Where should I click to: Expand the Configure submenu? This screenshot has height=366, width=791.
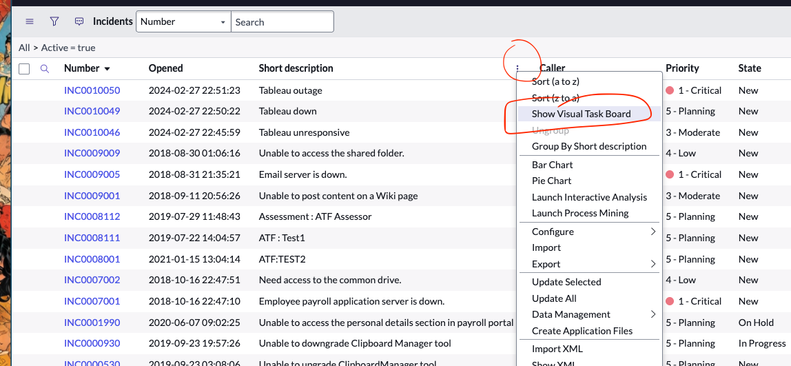tap(589, 232)
